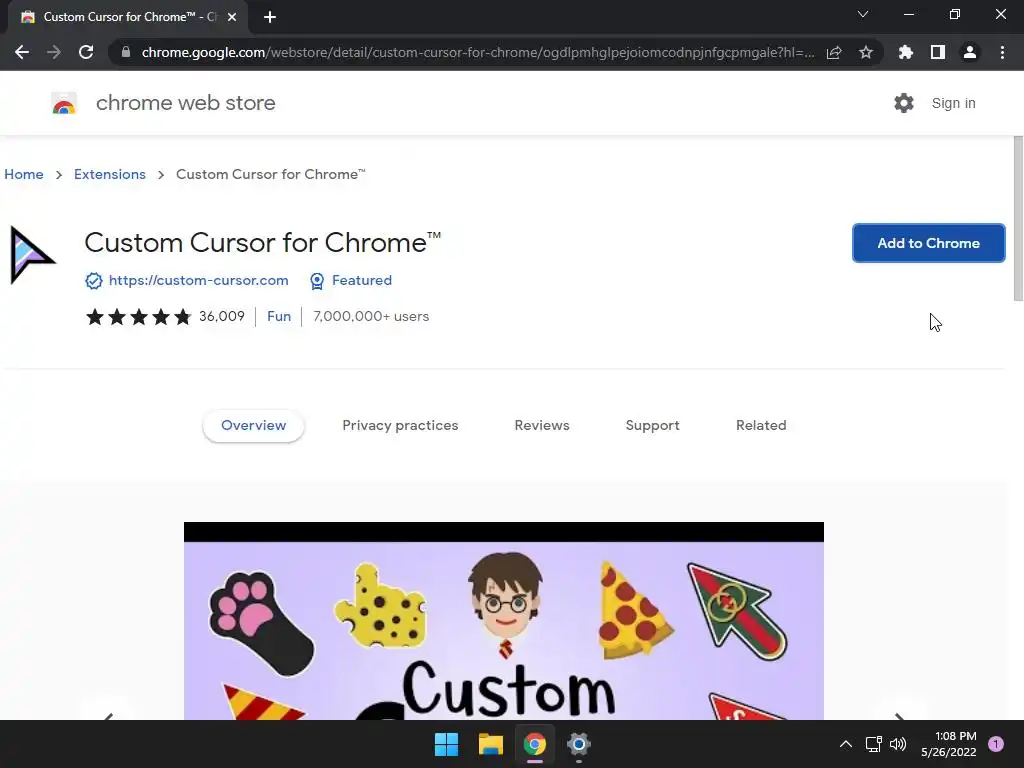The height and width of the screenshot is (768, 1024).
Task: Click the five-star rating stars
Action: [x=138, y=317]
